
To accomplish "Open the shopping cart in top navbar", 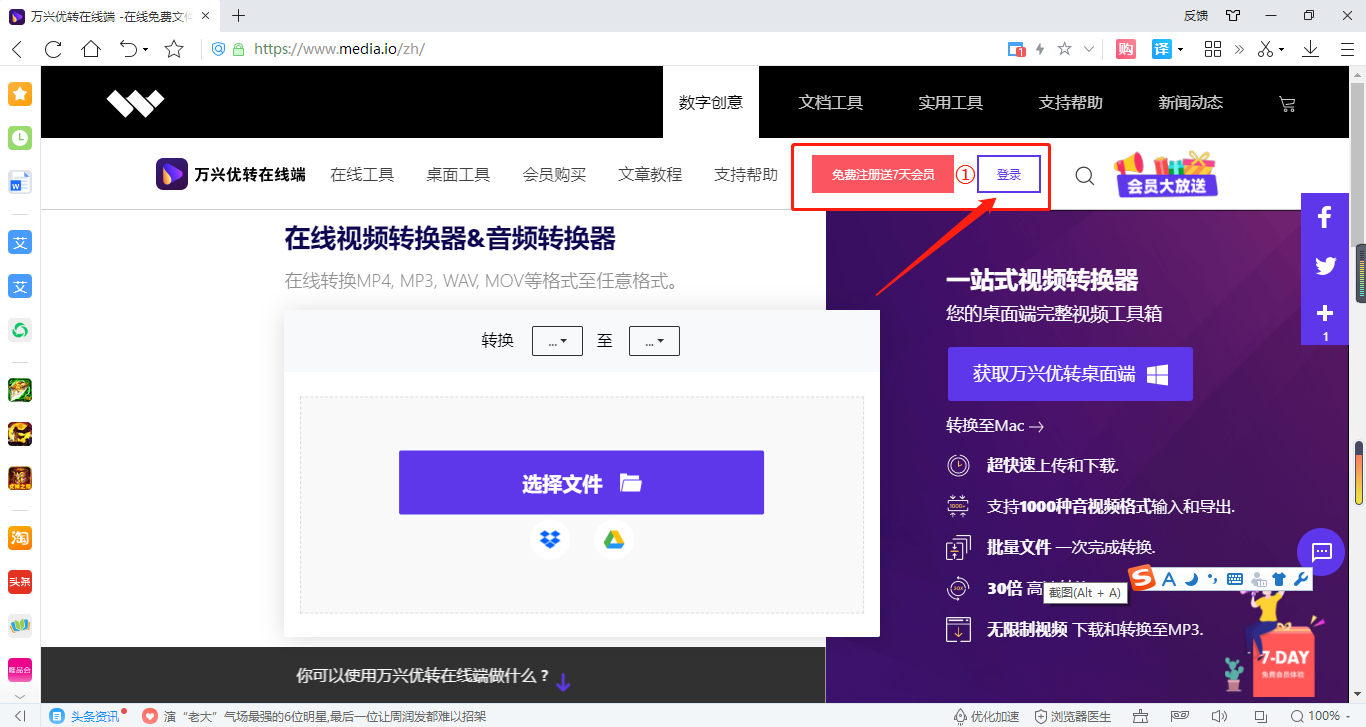I will [1287, 103].
